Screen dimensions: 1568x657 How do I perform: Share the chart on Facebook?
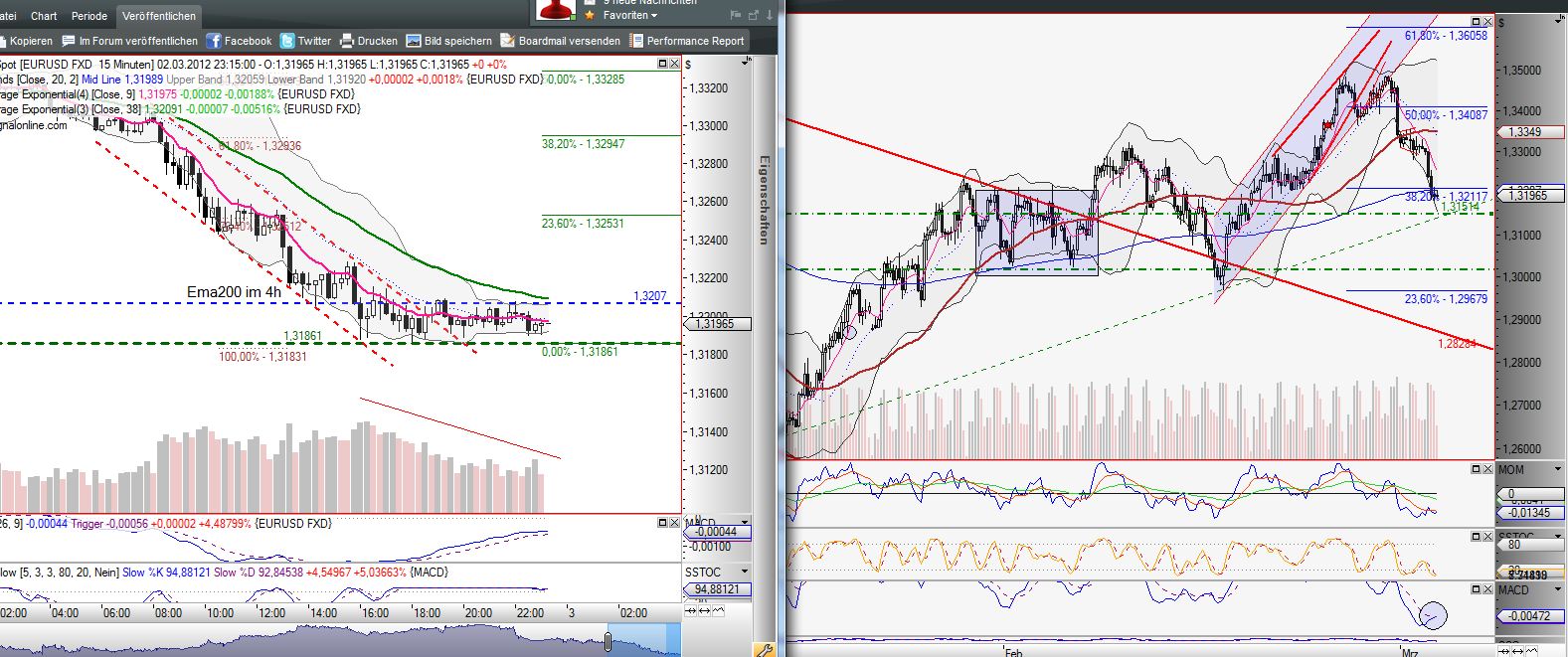(239, 41)
